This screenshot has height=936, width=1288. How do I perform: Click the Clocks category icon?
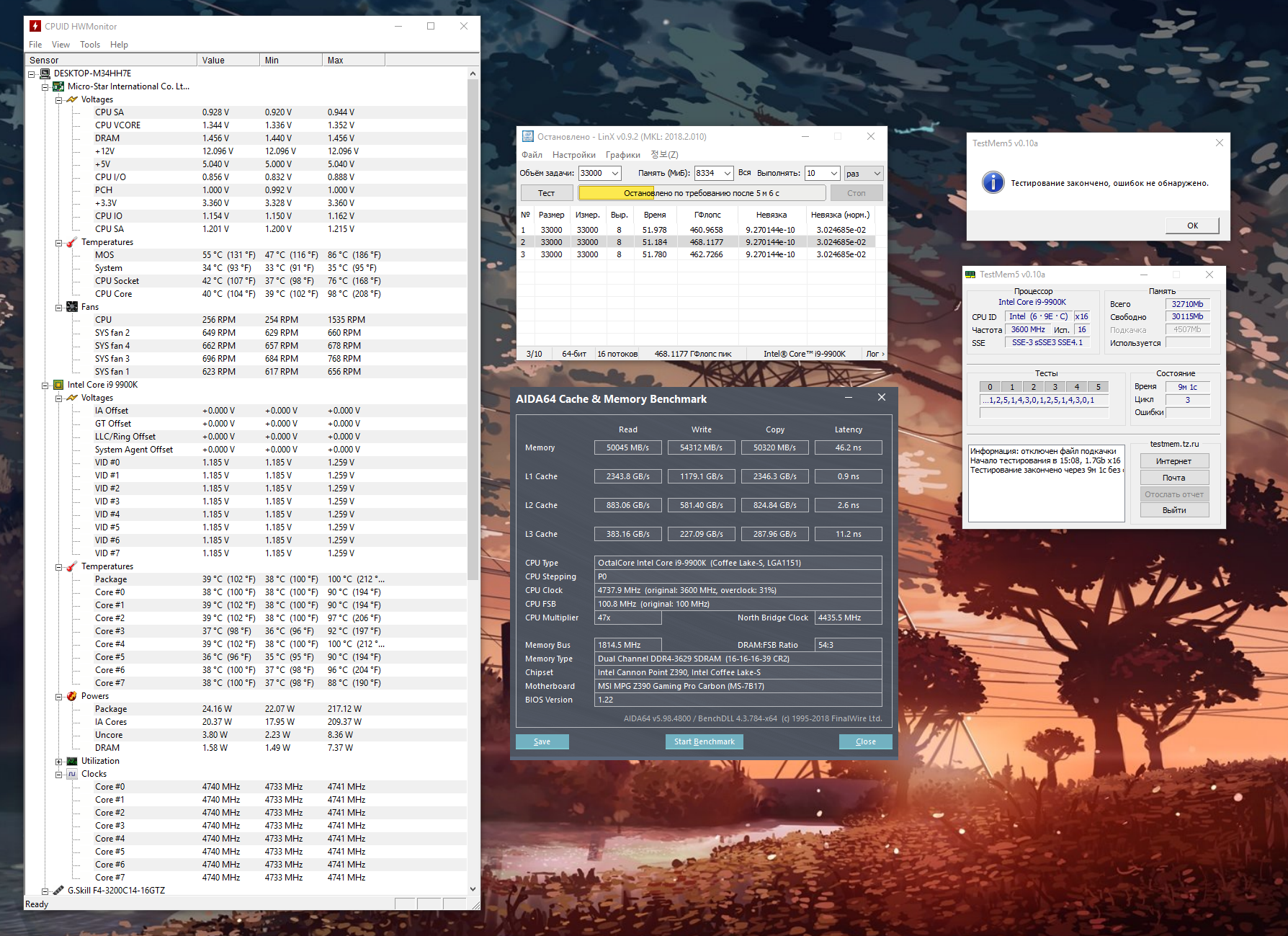pyautogui.click(x=72, y=774)
